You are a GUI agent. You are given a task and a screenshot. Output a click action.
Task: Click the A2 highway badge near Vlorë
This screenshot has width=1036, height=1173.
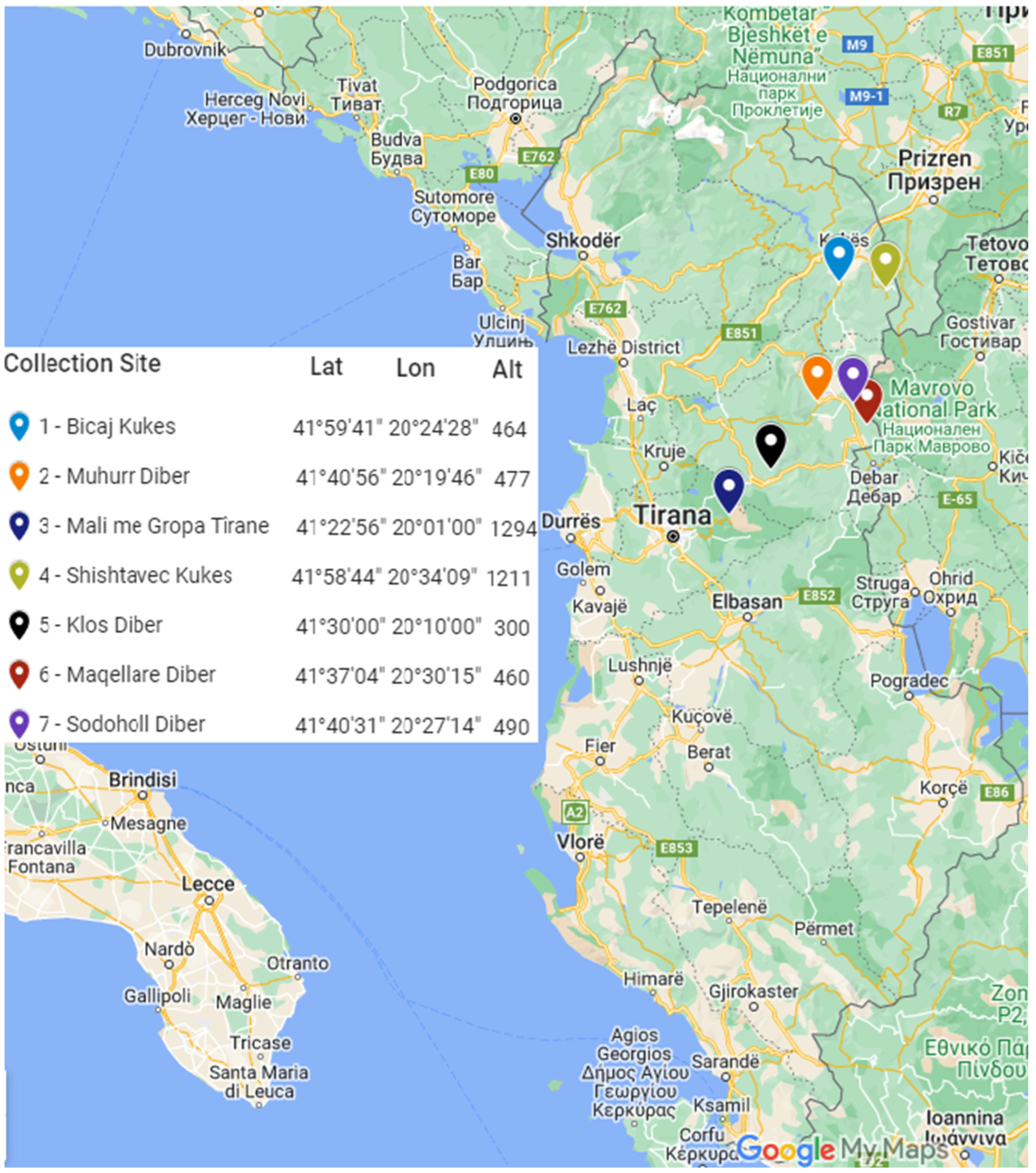pos(575,812)
